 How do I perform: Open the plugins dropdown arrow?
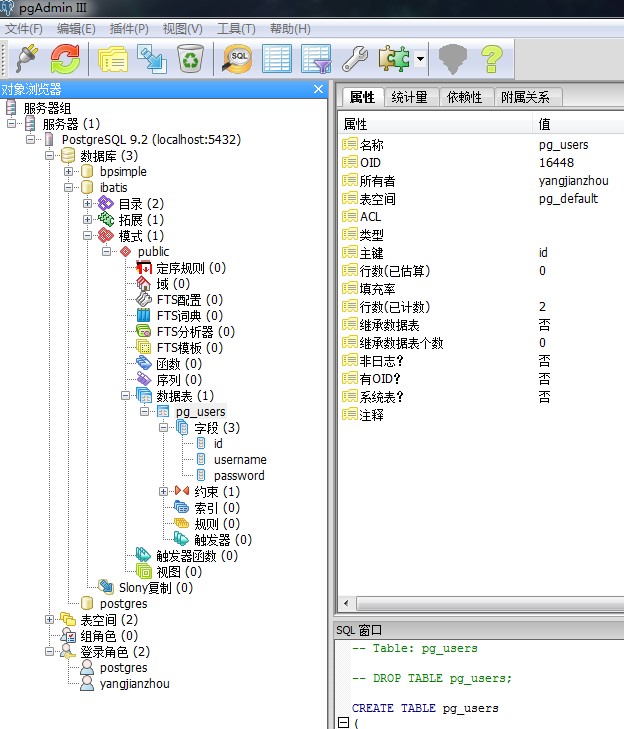[x=420, y=59]
